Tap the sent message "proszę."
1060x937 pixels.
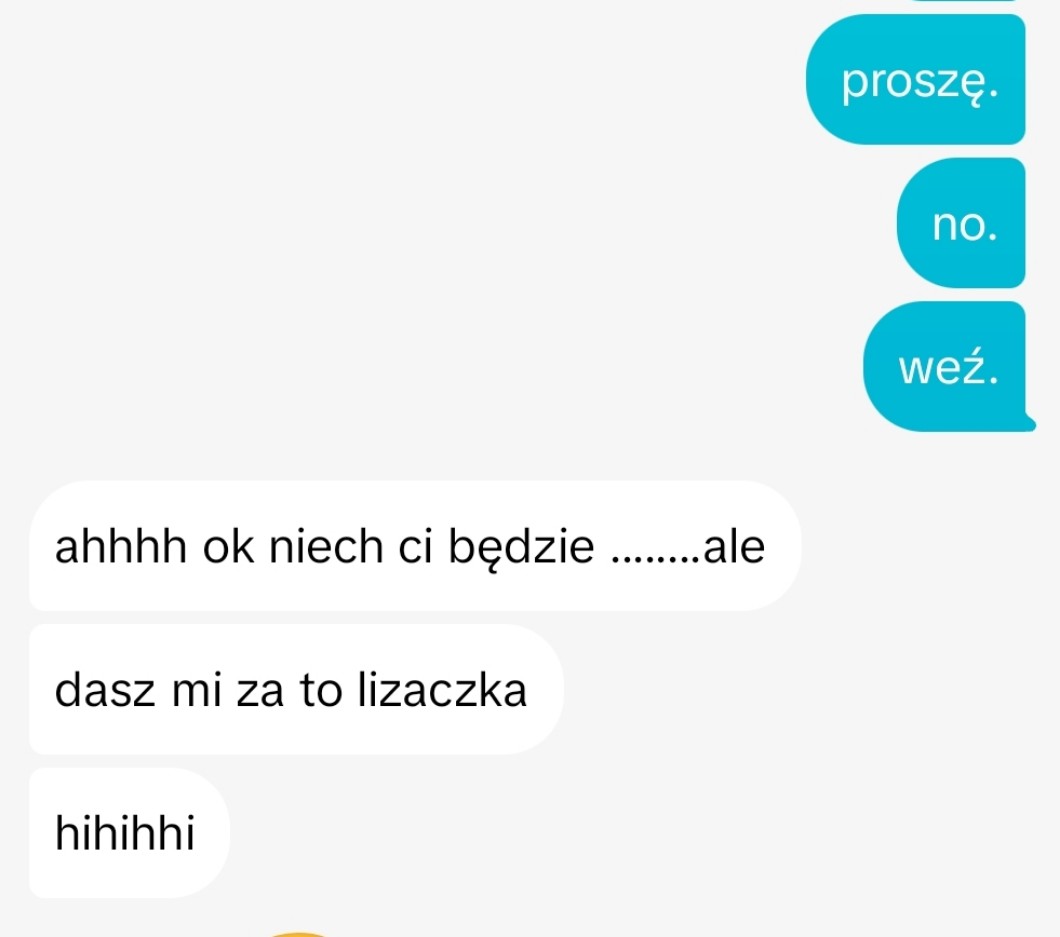coord(915,79)
